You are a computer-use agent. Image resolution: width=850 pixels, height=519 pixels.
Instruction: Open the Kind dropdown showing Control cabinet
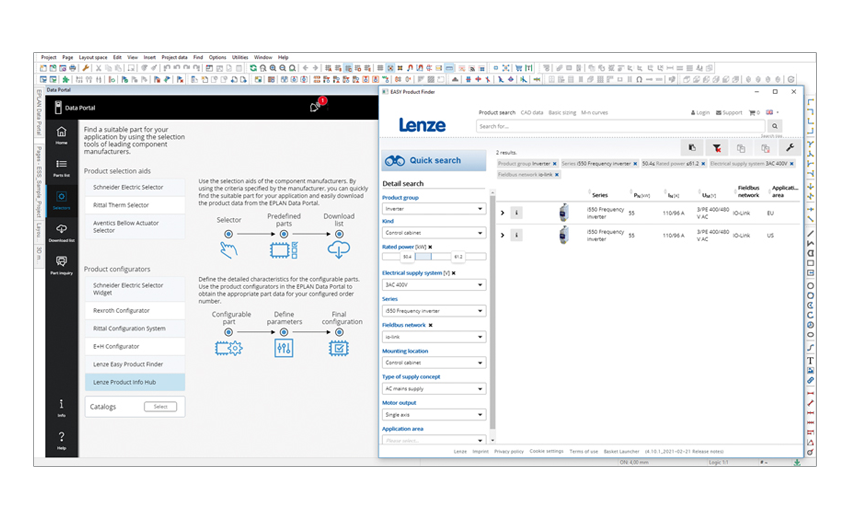point(434,233)
